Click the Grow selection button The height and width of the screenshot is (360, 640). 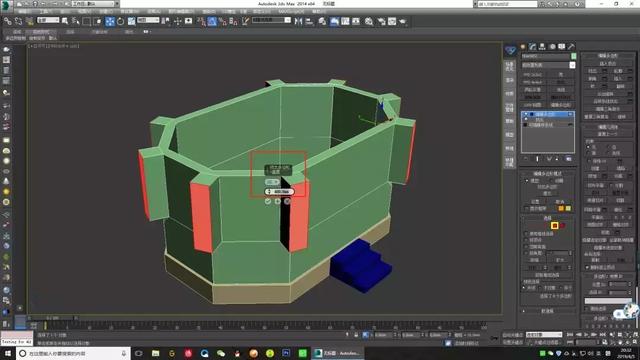click(x=560, y=260)
